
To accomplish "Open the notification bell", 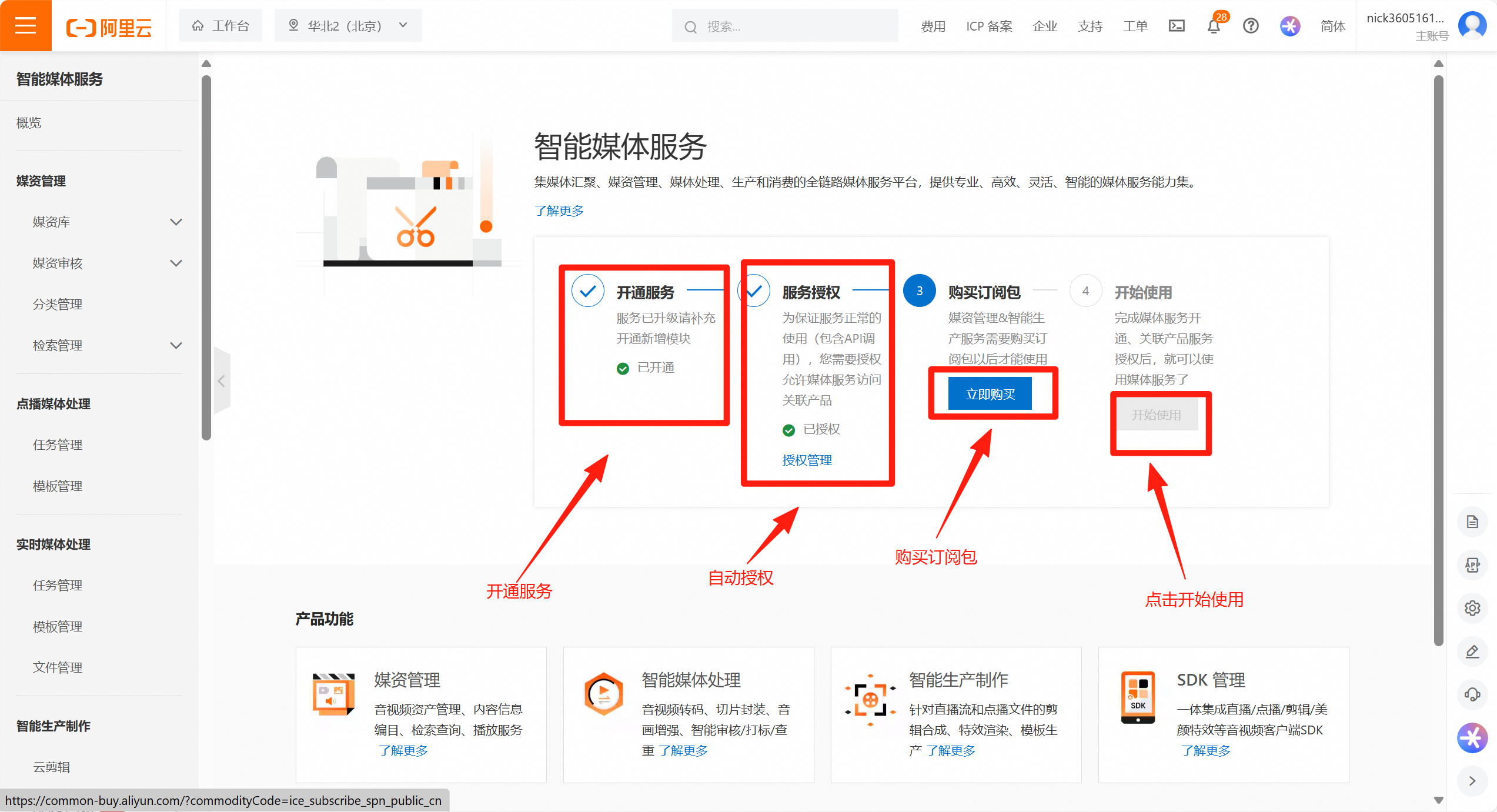I will pyautogui.click(x=1214, y=26).
